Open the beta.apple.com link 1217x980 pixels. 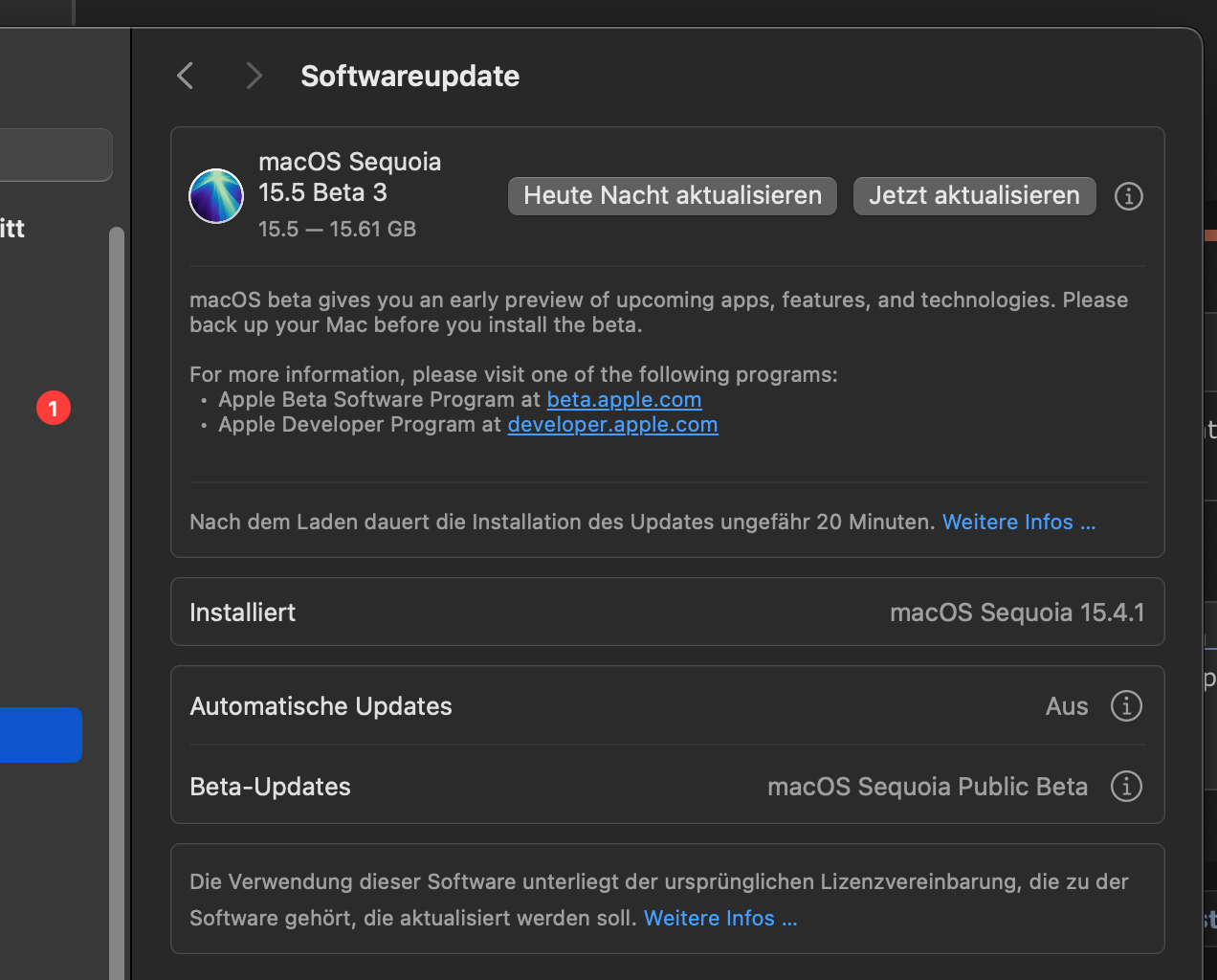point(624,400)
